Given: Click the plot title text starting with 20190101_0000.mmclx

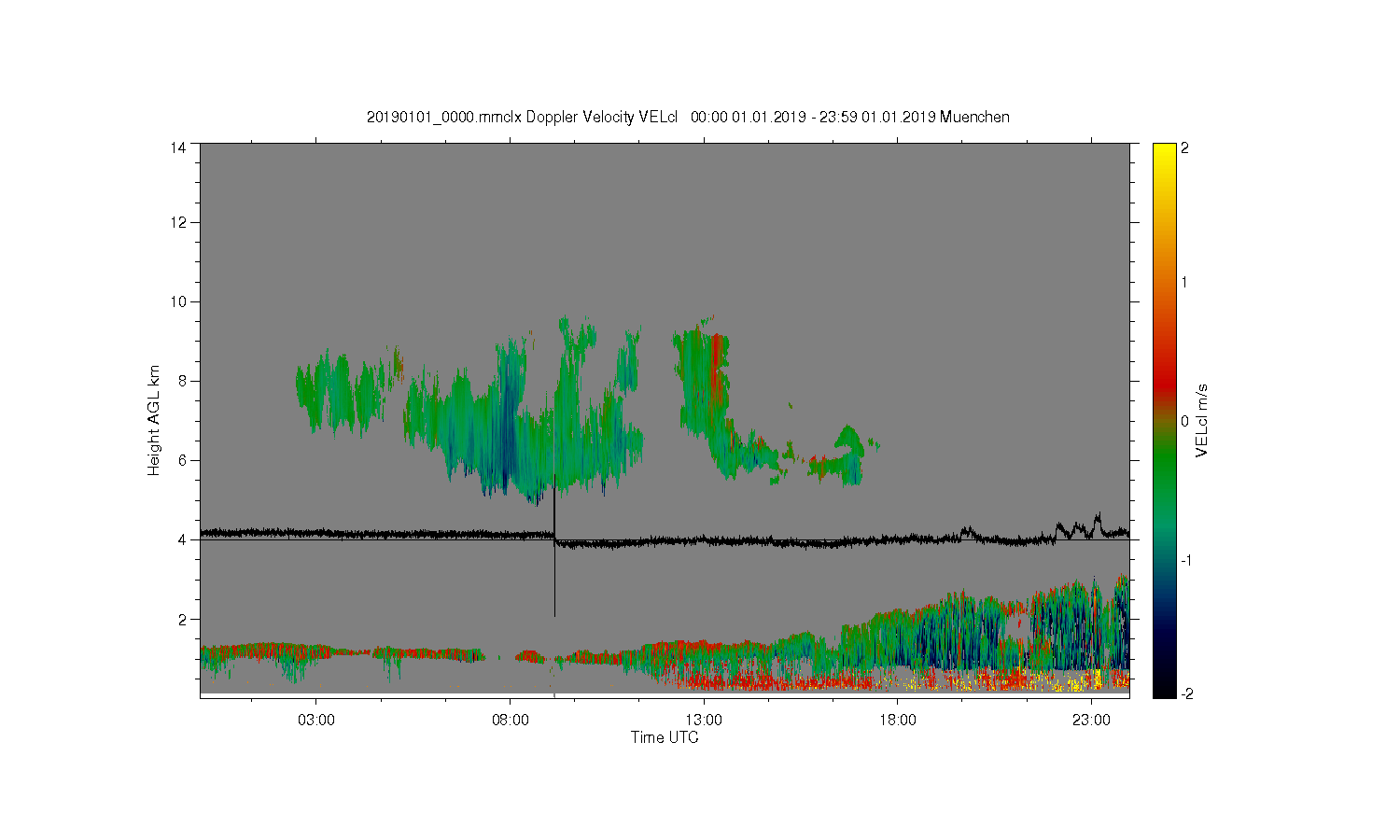Looking at the screenshot, I should point(688,118).
